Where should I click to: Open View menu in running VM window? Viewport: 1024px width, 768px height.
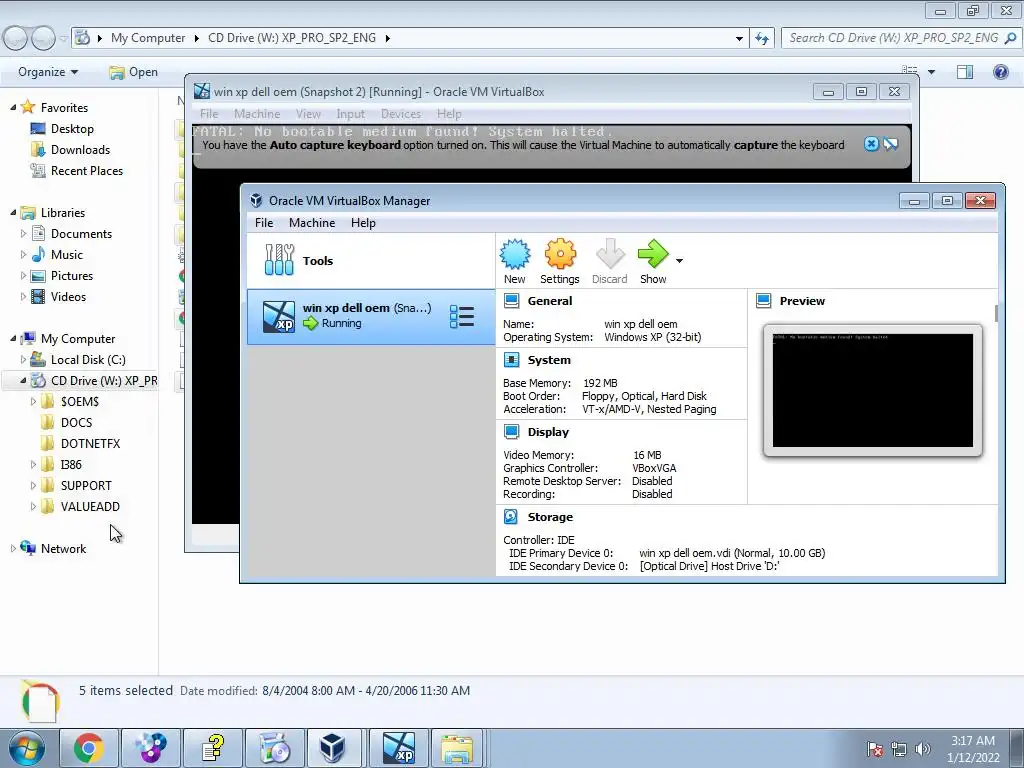pos(308,114)
